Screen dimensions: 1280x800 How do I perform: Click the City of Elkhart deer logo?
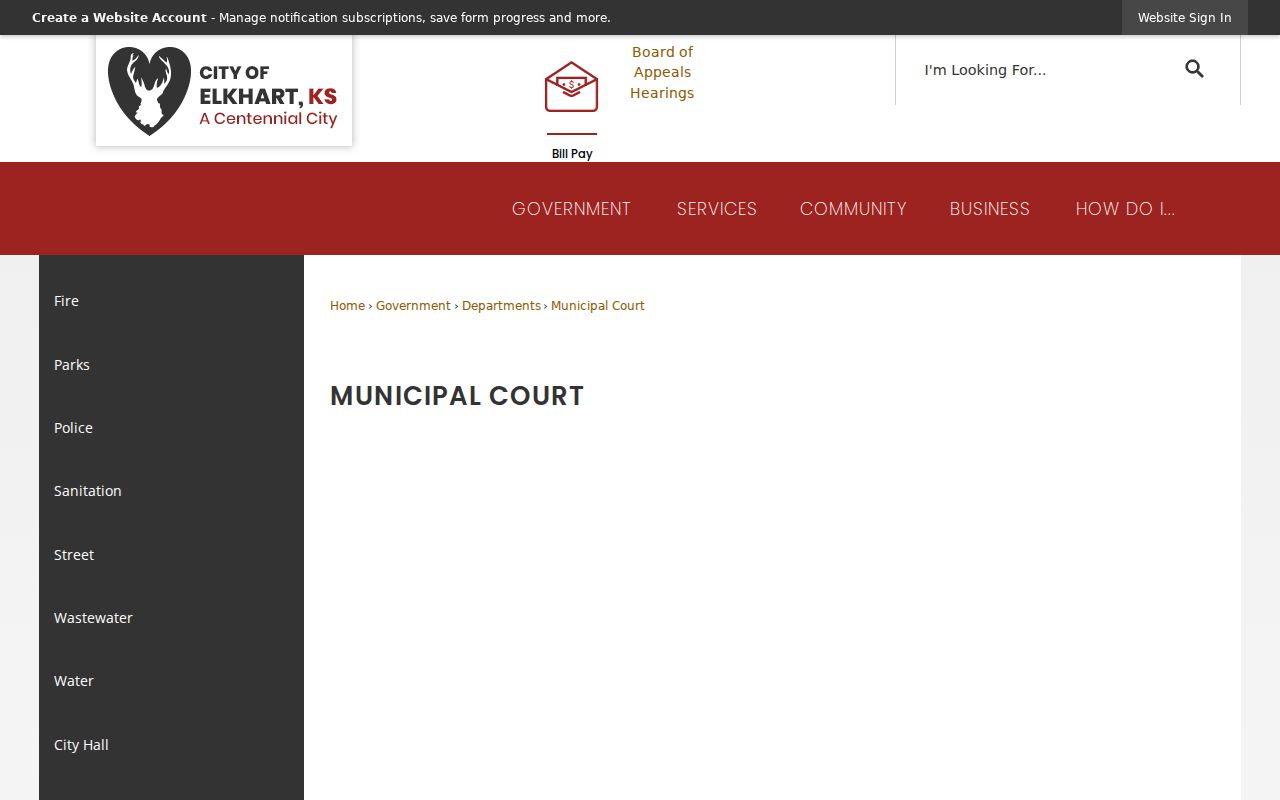tap(224, 91)
